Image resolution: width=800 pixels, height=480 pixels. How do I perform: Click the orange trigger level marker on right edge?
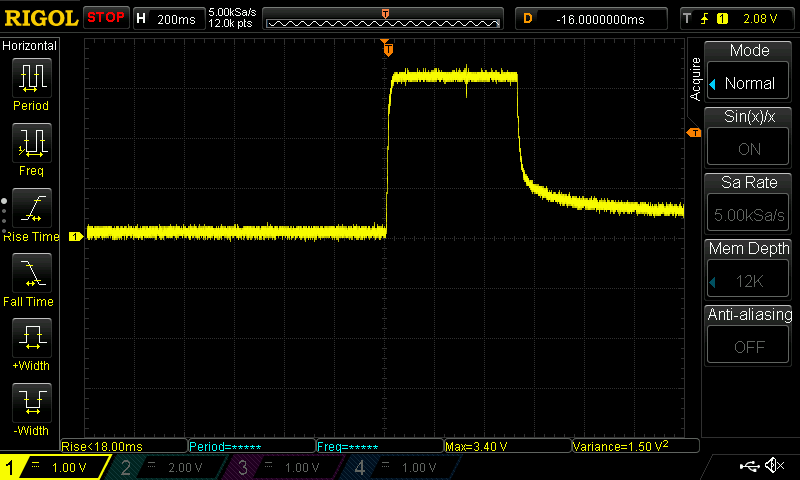point(692,133)
